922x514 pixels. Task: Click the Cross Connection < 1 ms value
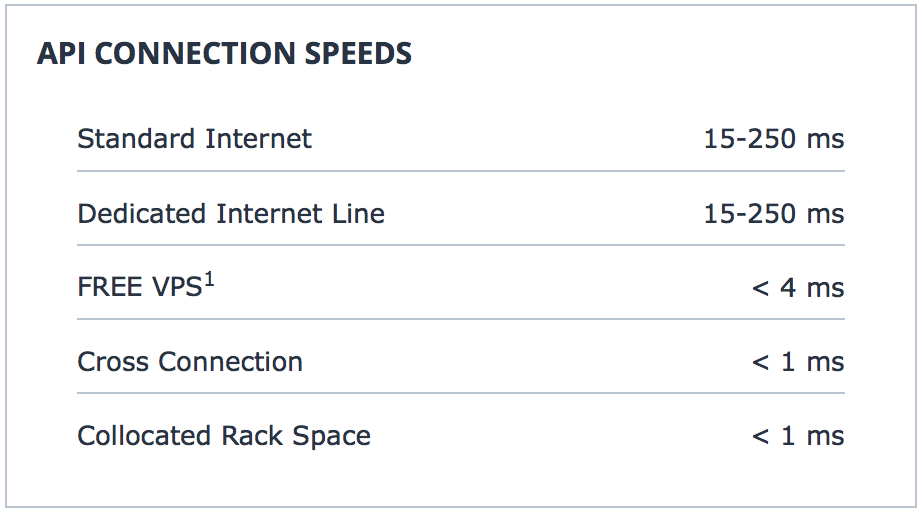click(797, 362)
